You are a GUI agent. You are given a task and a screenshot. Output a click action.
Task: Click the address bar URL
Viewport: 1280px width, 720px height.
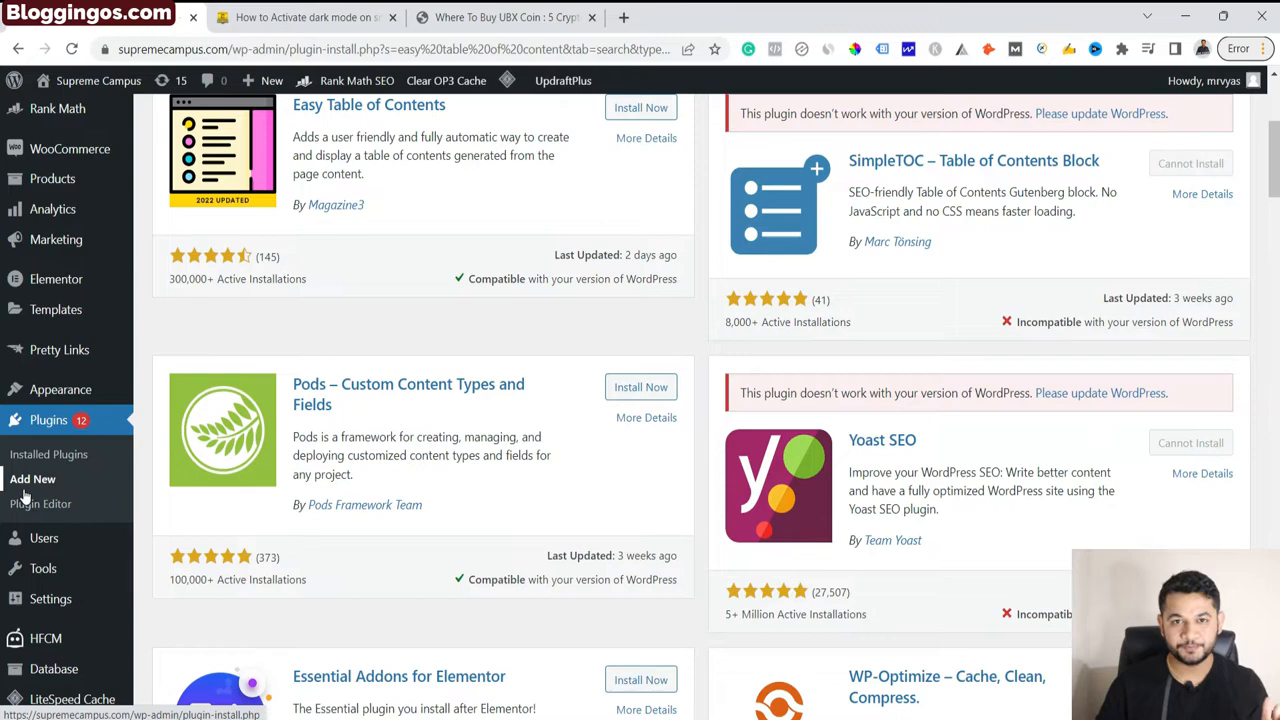click(394, 49)
